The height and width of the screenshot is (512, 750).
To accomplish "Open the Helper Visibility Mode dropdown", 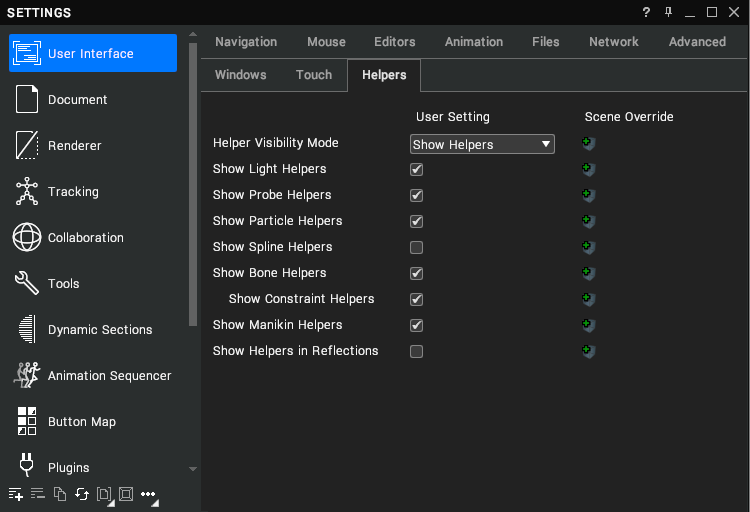I will point(482,144).
